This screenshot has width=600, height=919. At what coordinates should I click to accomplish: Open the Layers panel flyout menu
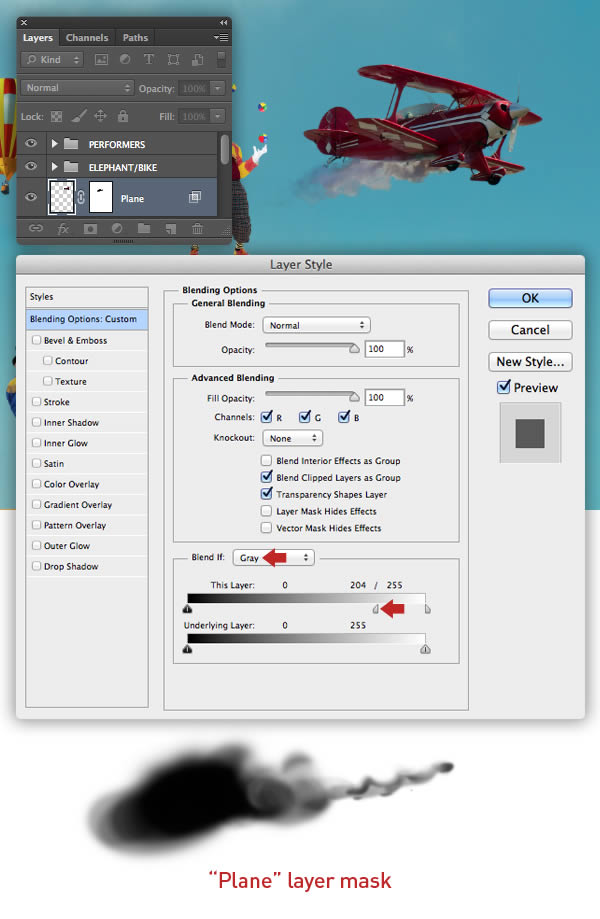click(x=221, y=38)
